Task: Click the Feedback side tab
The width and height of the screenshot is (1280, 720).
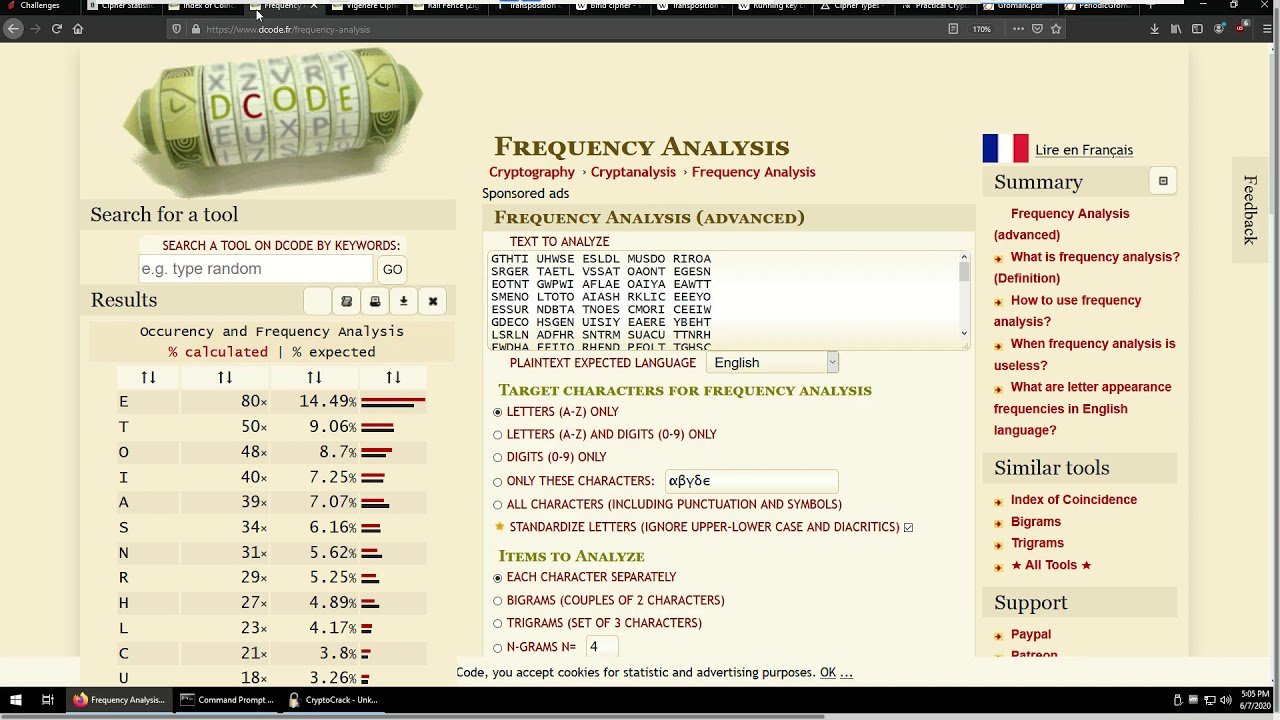Action: (x=1250, y=210)
